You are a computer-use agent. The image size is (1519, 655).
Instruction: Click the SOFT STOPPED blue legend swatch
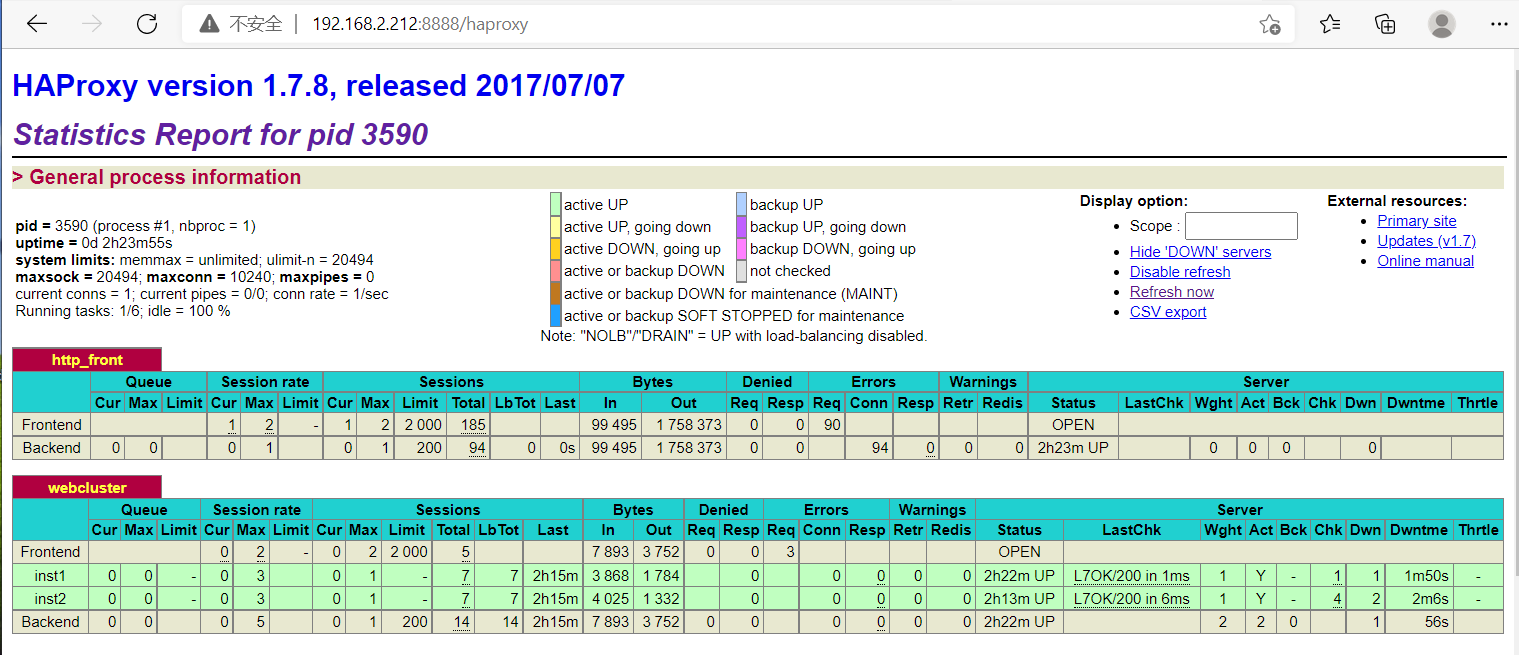[555, 315]
